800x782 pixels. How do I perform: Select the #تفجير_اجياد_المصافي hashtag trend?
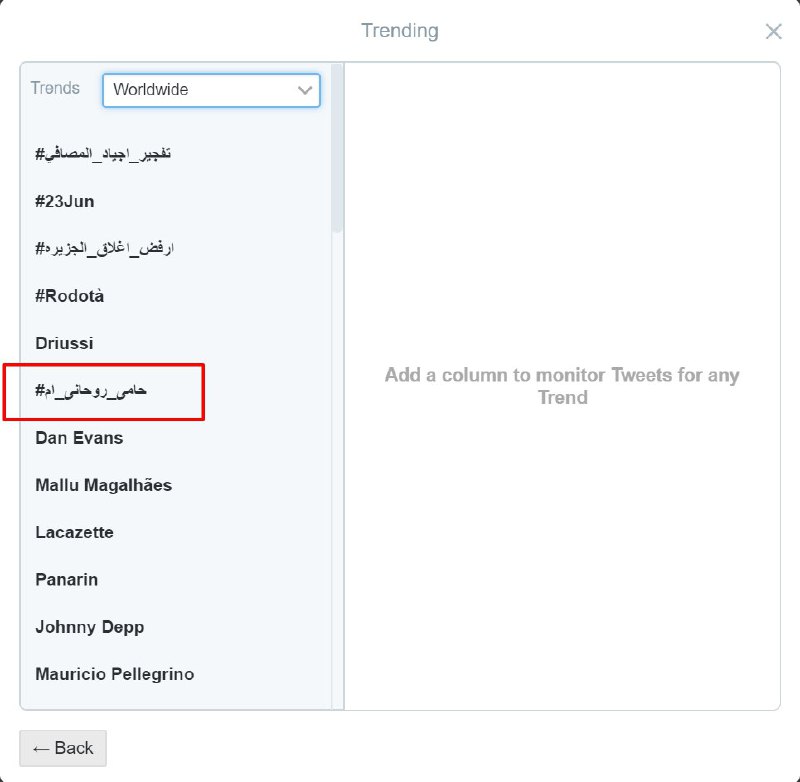coord(103,153)
